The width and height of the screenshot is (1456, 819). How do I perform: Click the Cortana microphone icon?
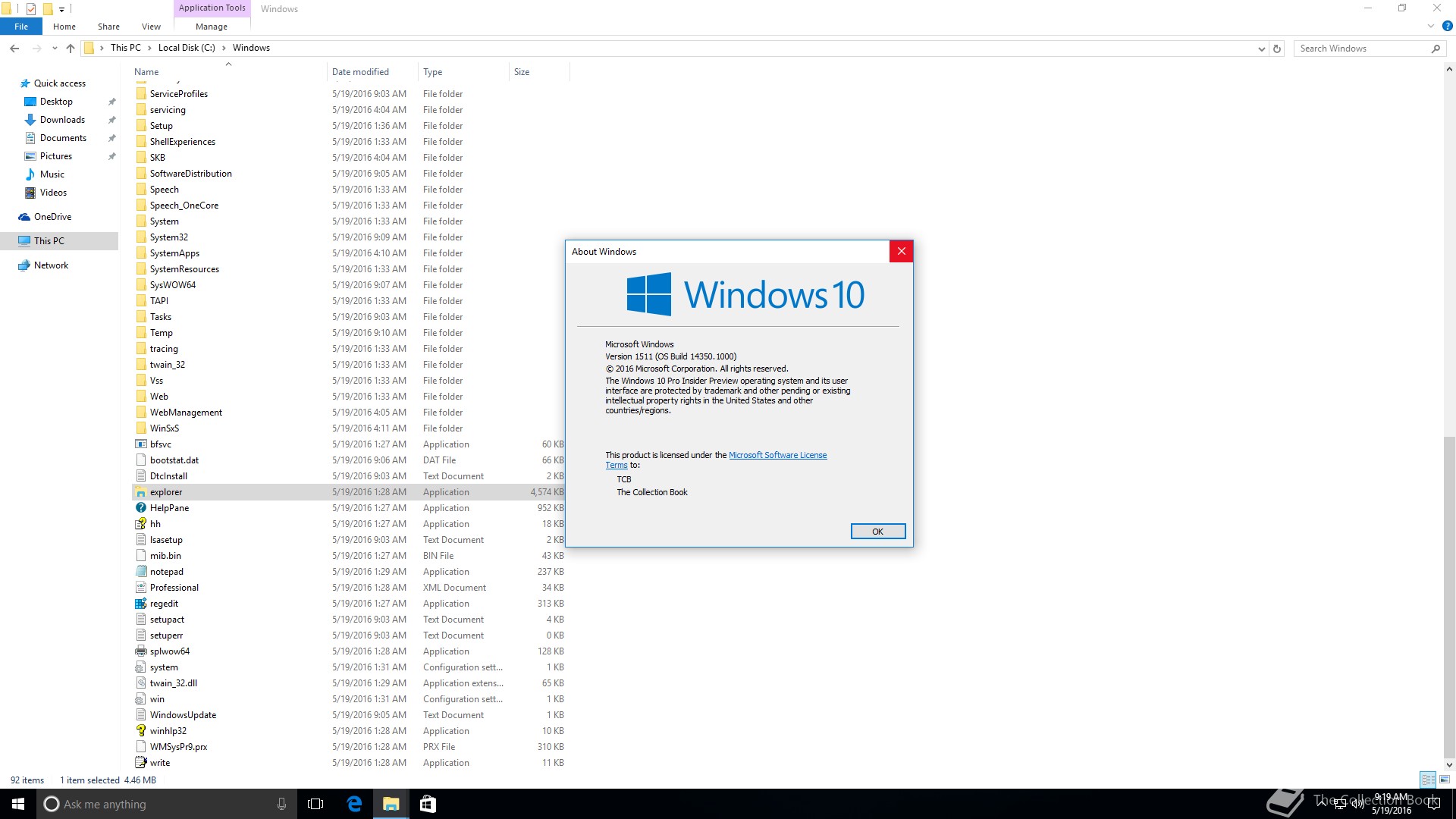(x=281, y=804)
